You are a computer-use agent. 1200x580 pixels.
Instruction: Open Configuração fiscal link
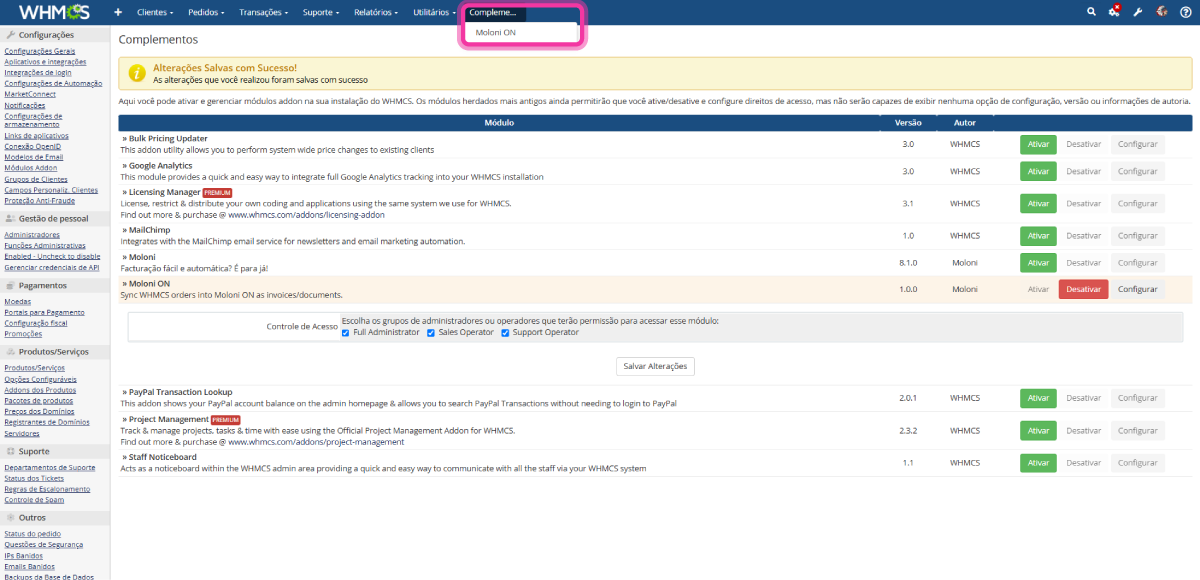click(36, 323)
